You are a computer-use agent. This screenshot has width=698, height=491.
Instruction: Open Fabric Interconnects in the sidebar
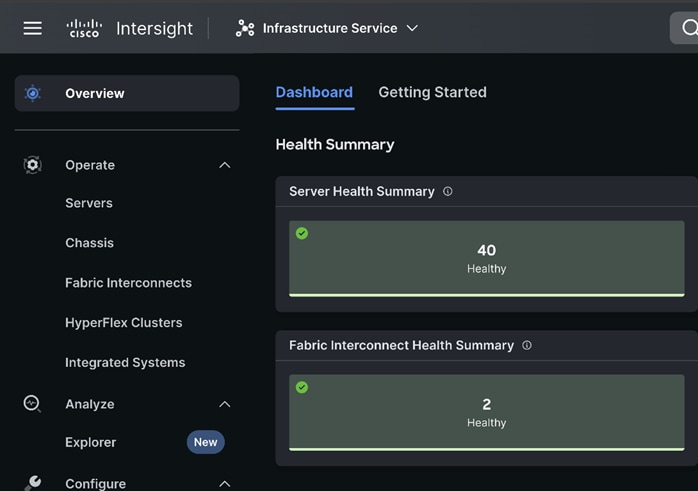[128, 283]
